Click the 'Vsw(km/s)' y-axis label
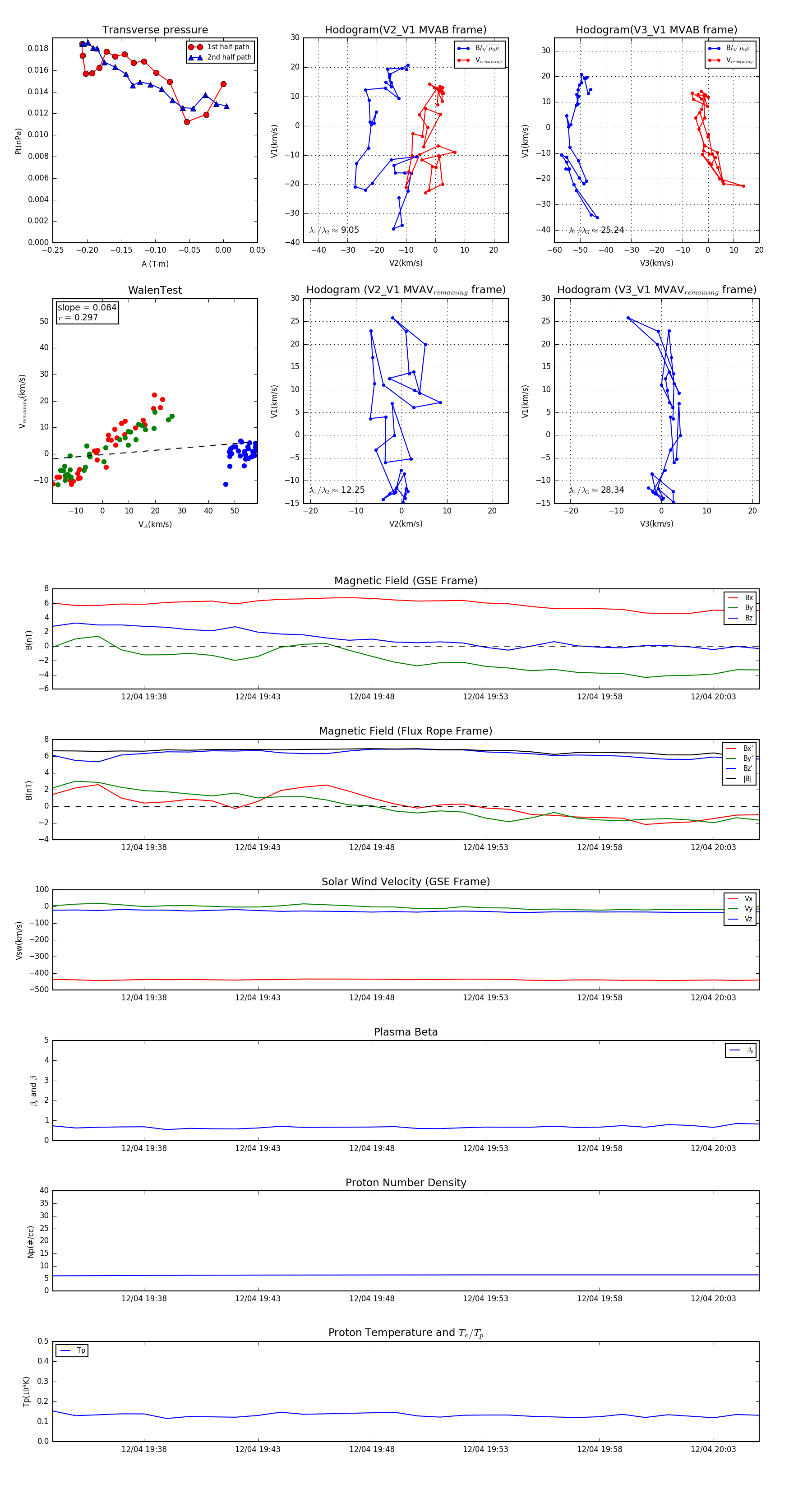 point(18,941)
